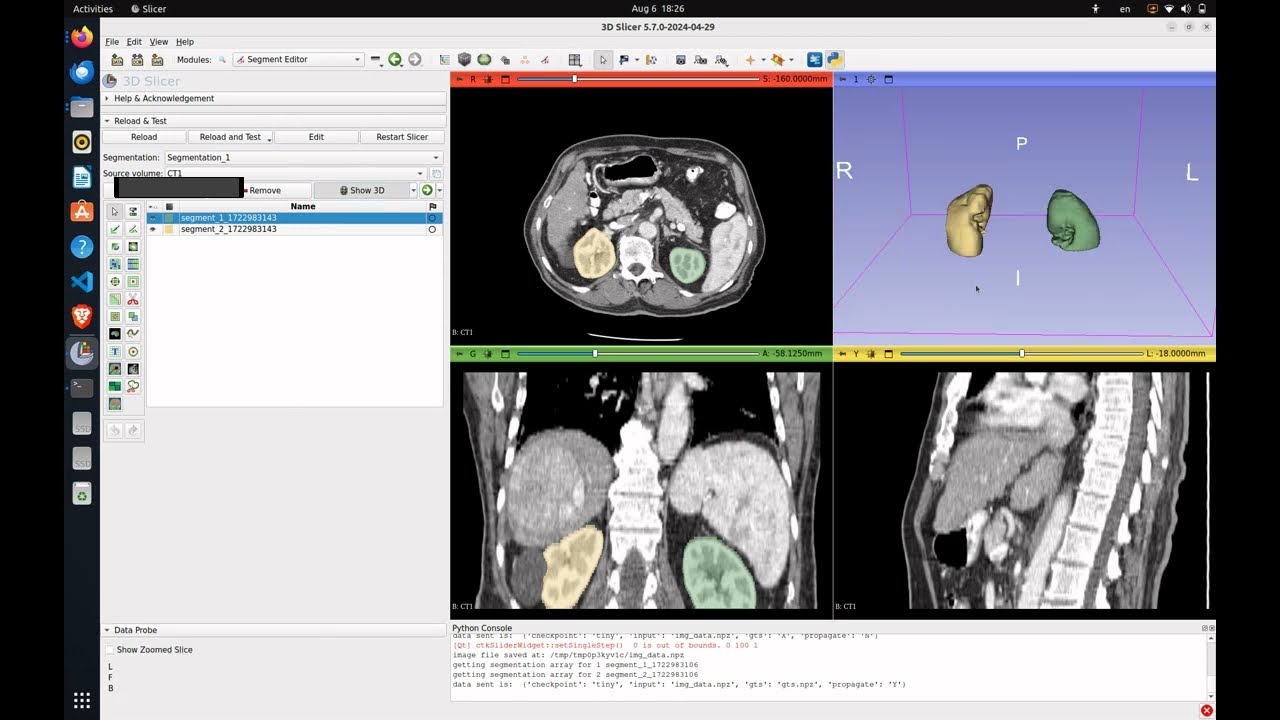
Task: Open the Edit menu
Action: click(x=134, y=42)
